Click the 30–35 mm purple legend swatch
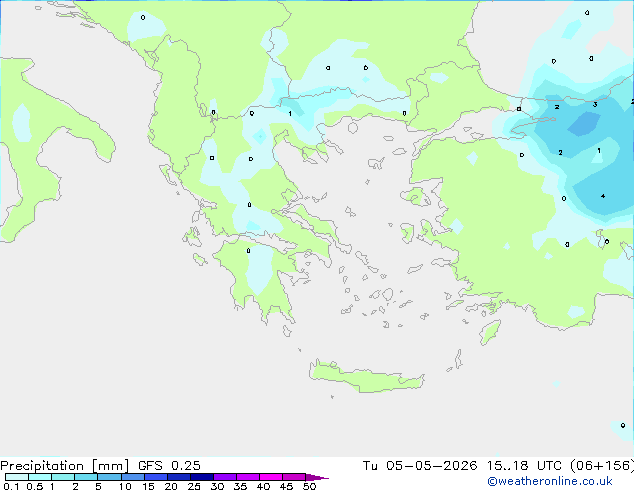Image resolution: width=634 pixels, height=490 pixels. [225, 477]
